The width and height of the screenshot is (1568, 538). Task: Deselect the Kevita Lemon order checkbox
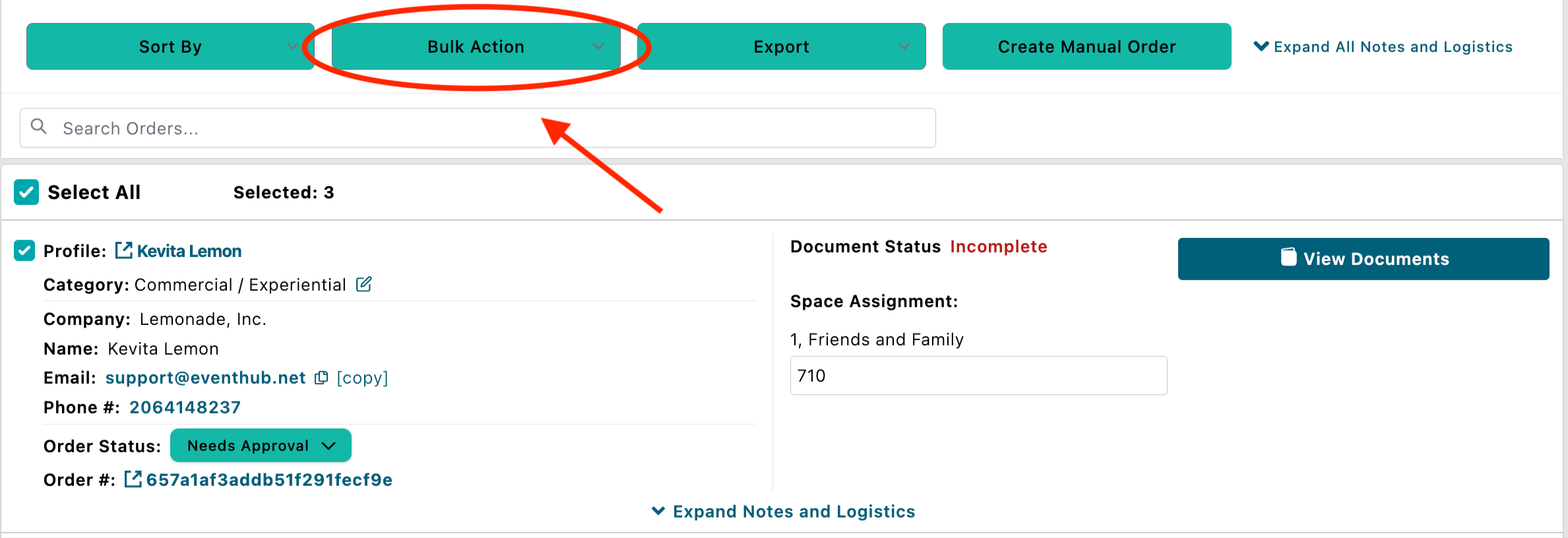click(x=24, y=251)
